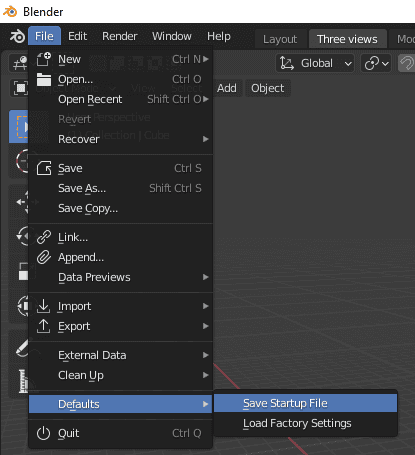Expand the Export submenu
The image size is (415, 455).
(120, 326)
